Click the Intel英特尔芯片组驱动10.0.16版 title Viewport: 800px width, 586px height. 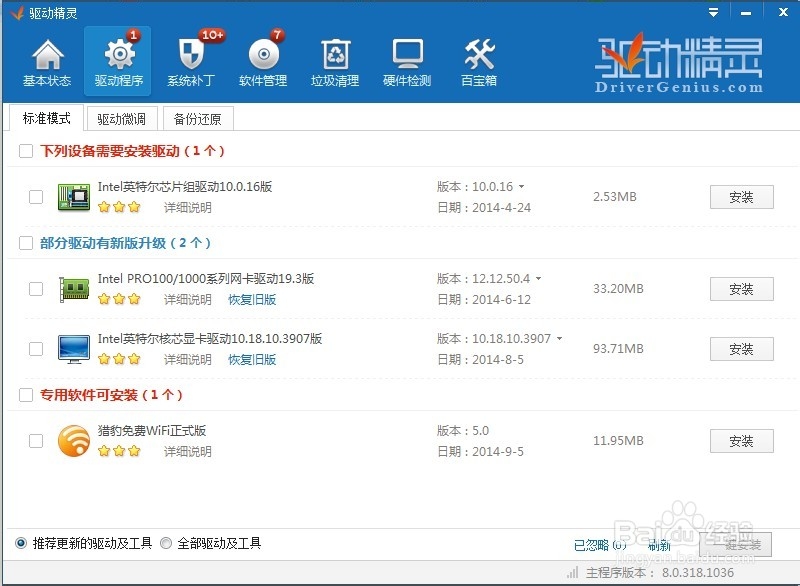pyautogui.click(x=185, y=187)
